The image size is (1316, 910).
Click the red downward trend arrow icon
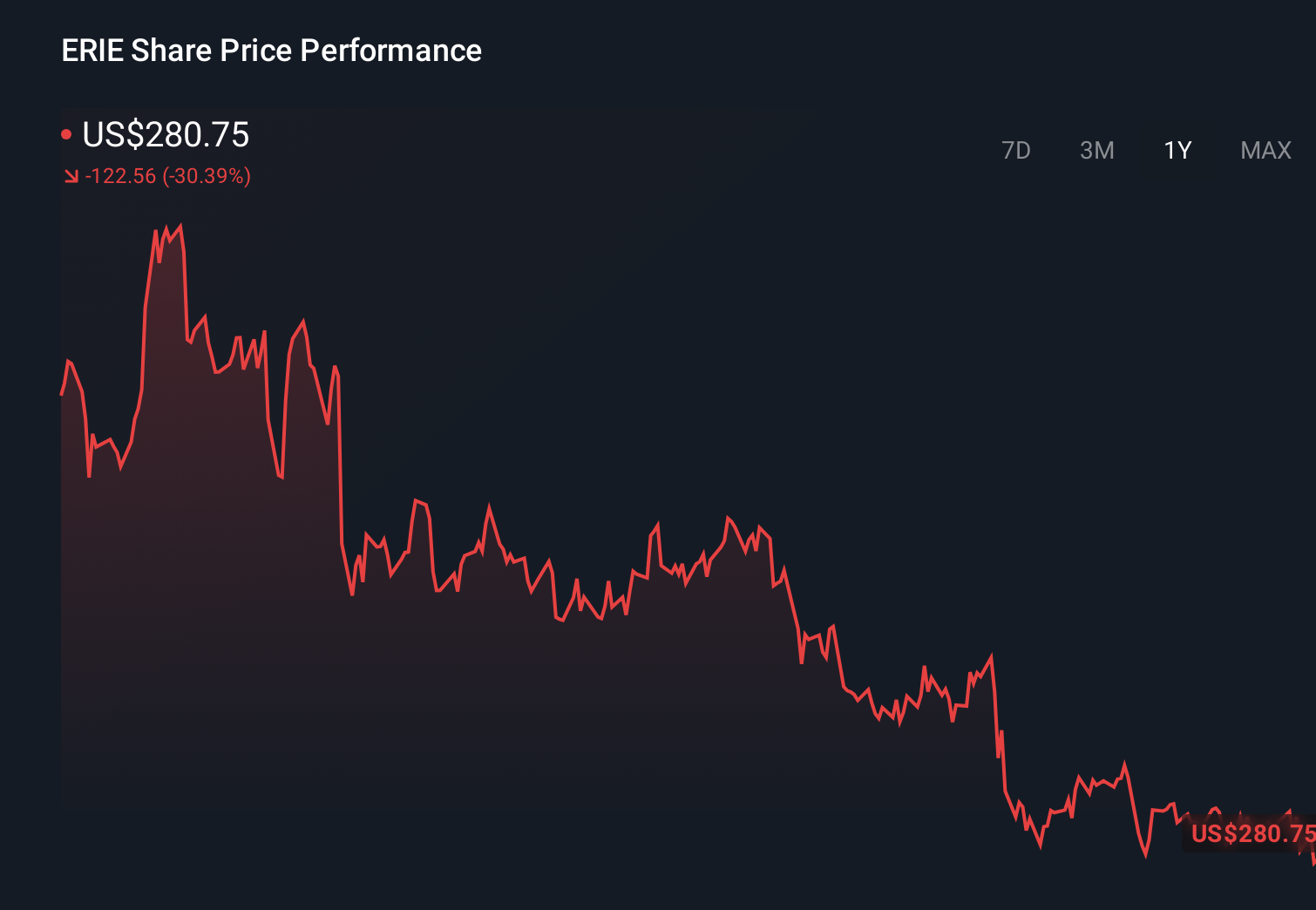71,176
